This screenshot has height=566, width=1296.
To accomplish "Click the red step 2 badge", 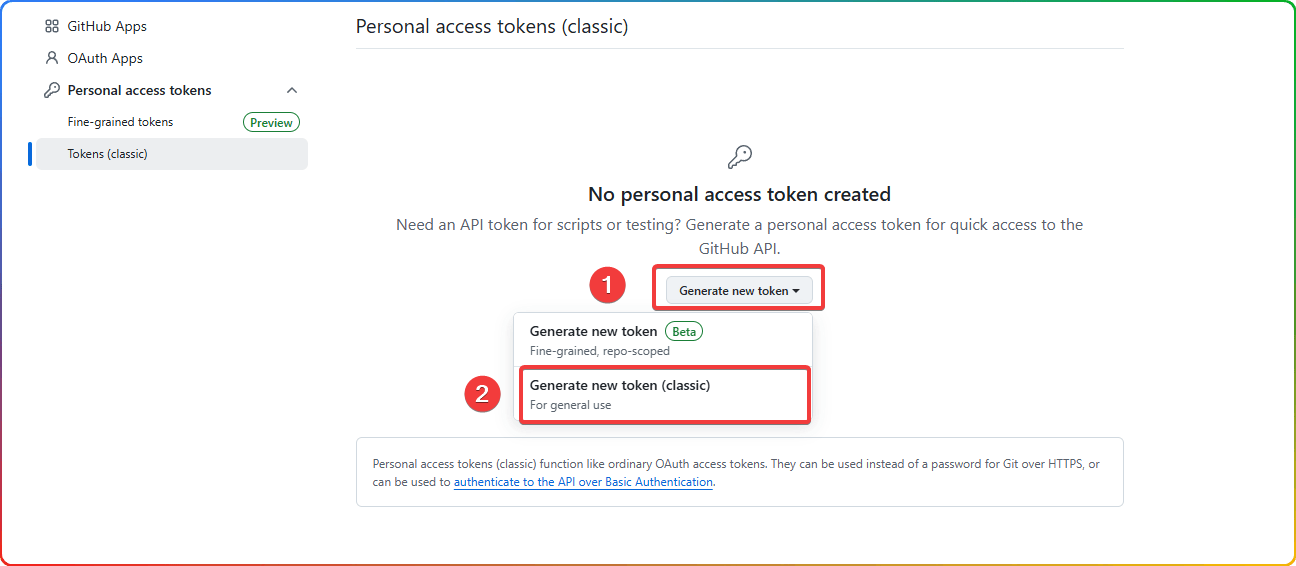I will coord(483,394).
